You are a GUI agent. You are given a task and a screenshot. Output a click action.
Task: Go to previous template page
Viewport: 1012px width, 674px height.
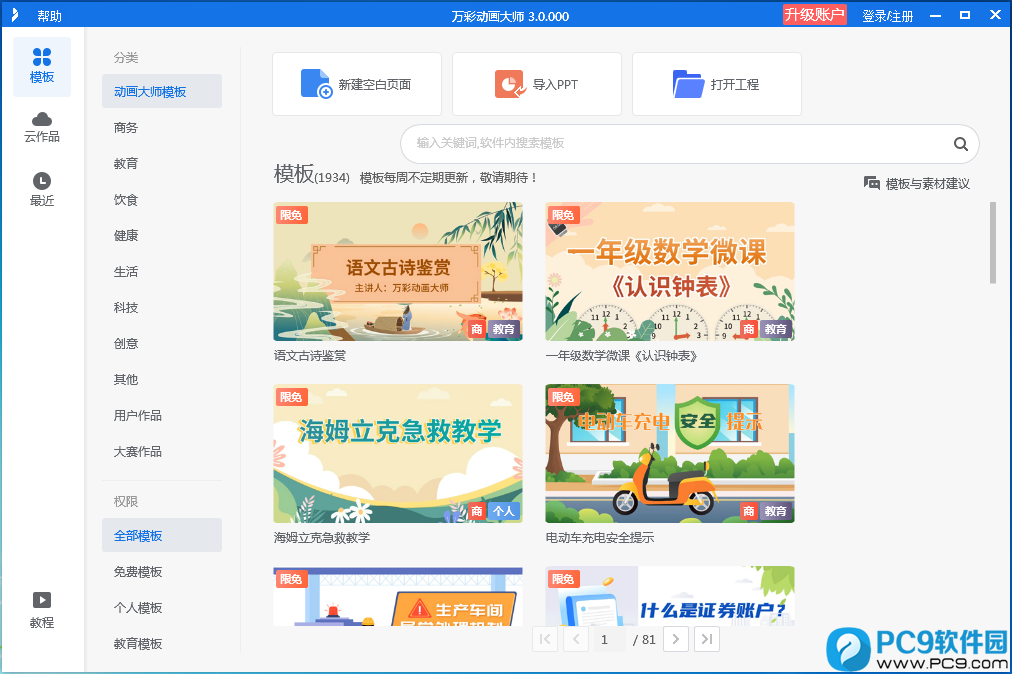click(x=576, y=639)
